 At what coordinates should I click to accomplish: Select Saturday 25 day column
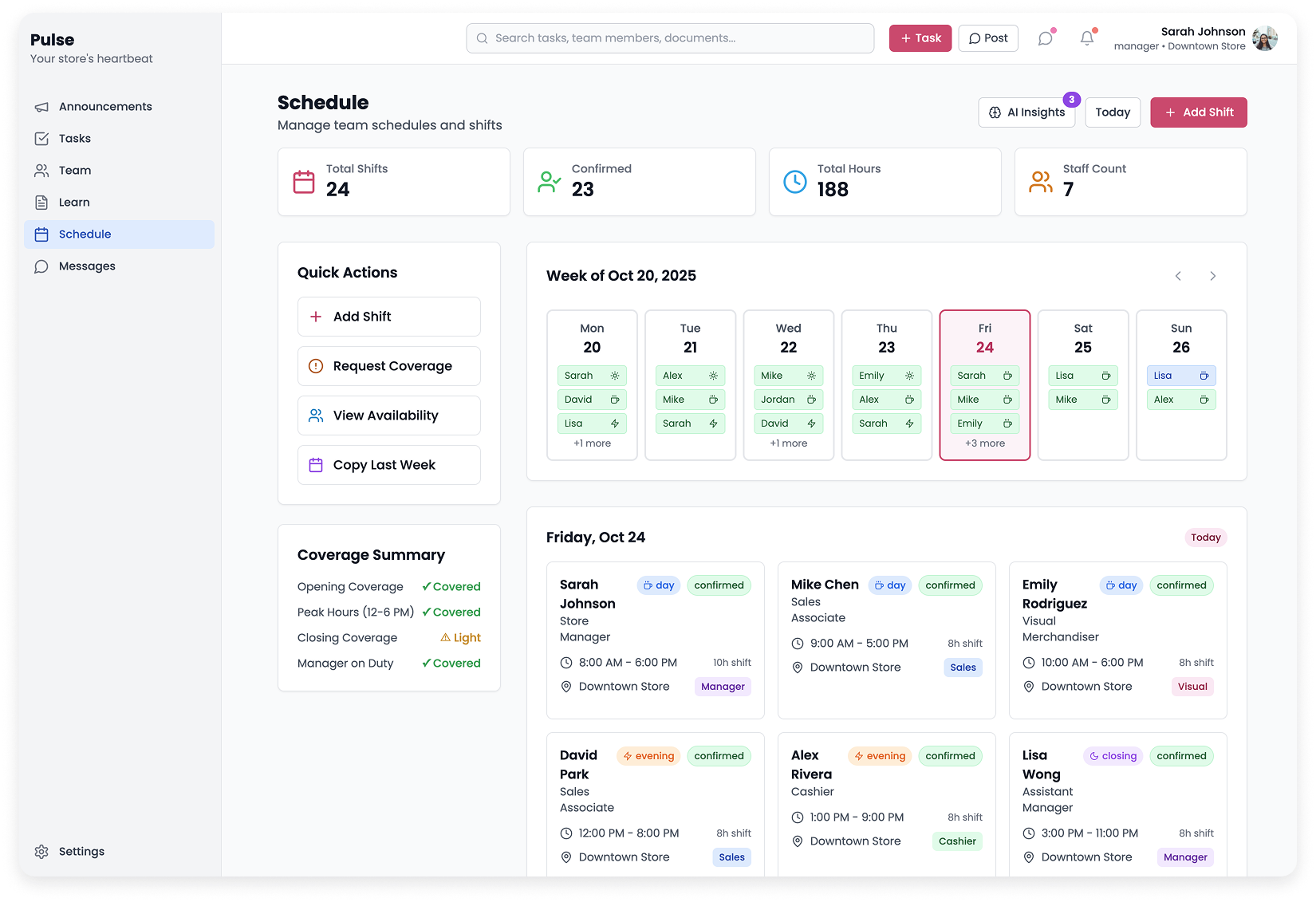1082,338
